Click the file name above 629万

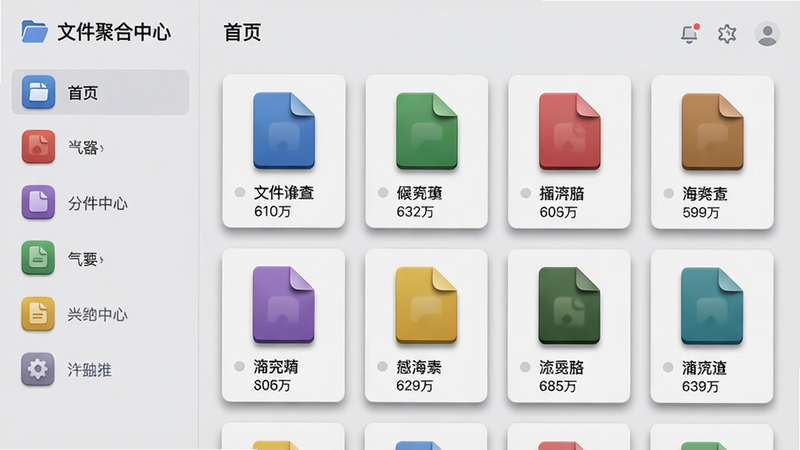pos(419,367)
